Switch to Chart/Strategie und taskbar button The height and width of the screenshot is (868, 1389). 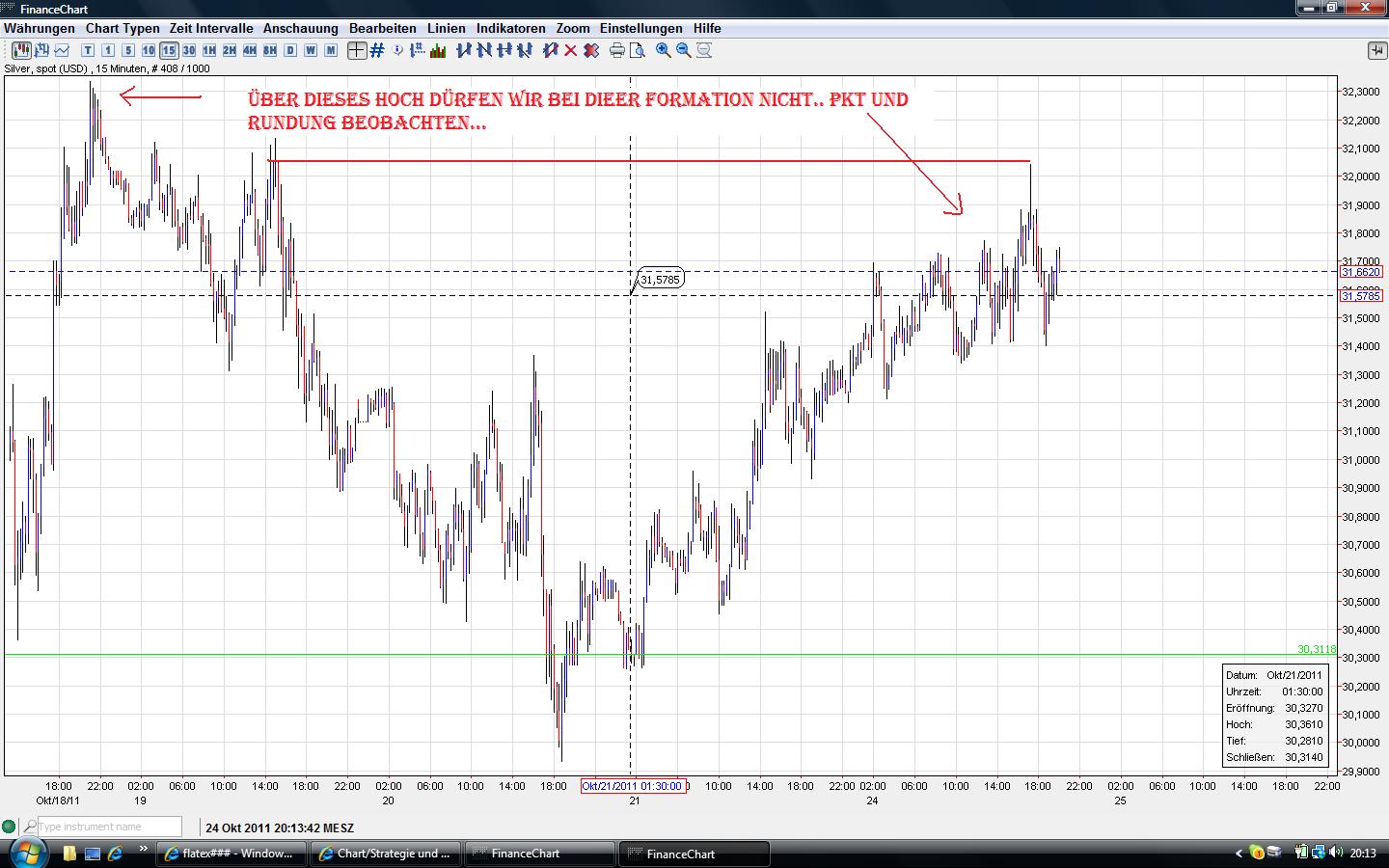coord(387,854)
